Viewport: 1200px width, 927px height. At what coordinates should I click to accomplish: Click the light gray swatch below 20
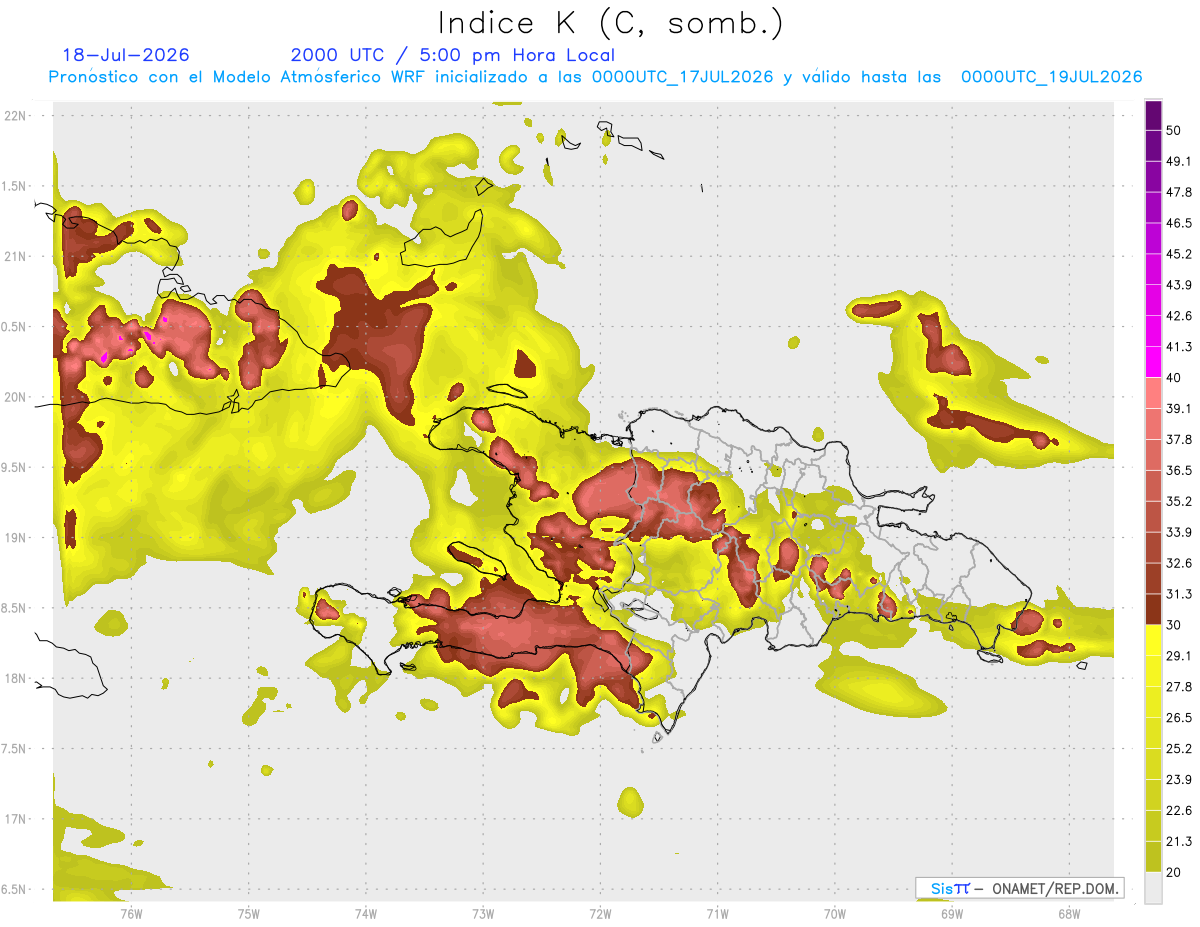pyautogui.click(x=1153, y=887)
